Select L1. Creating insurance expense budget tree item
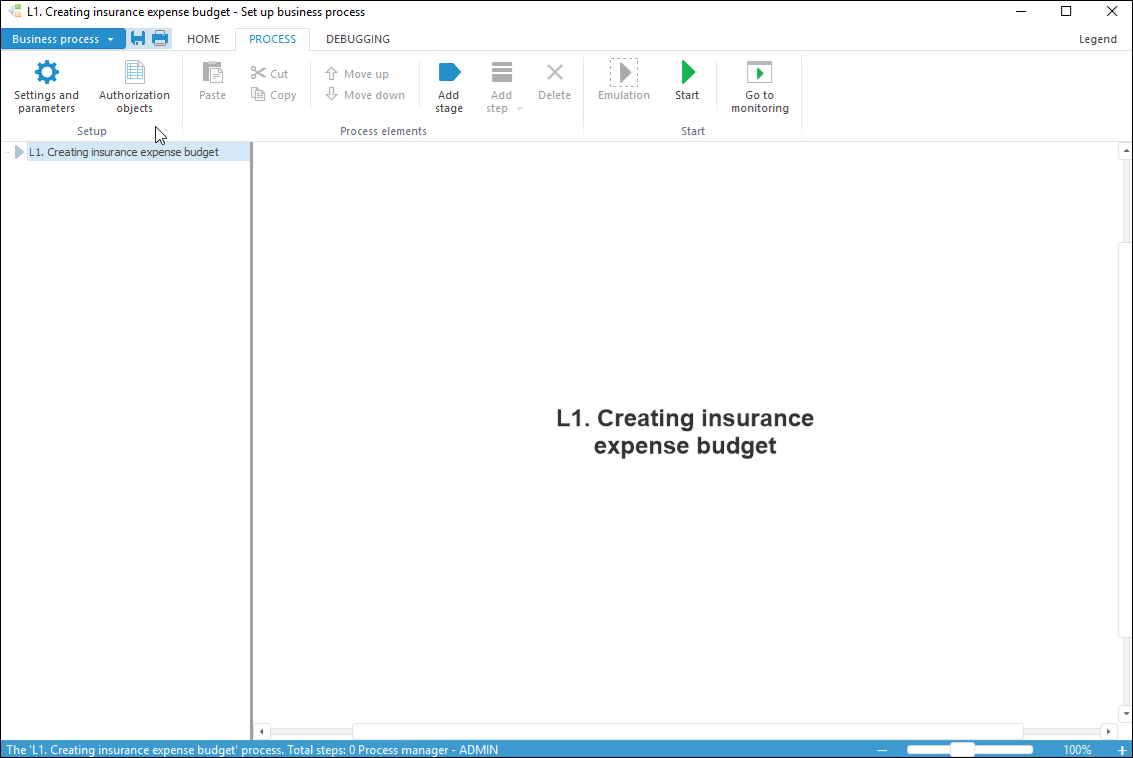The image size is (1133, 758). 124,152
